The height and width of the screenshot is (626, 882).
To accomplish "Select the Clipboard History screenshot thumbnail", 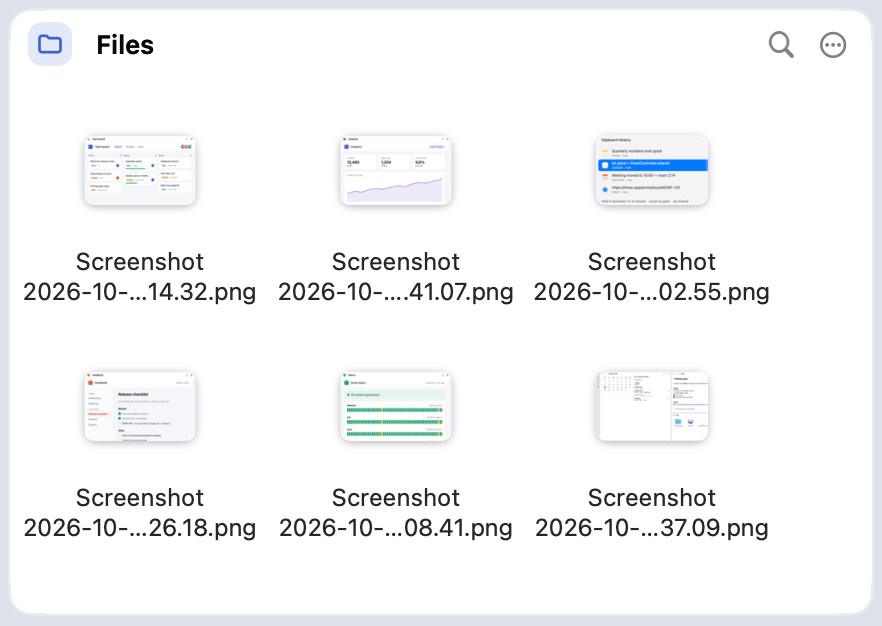I will click(652, 170).
